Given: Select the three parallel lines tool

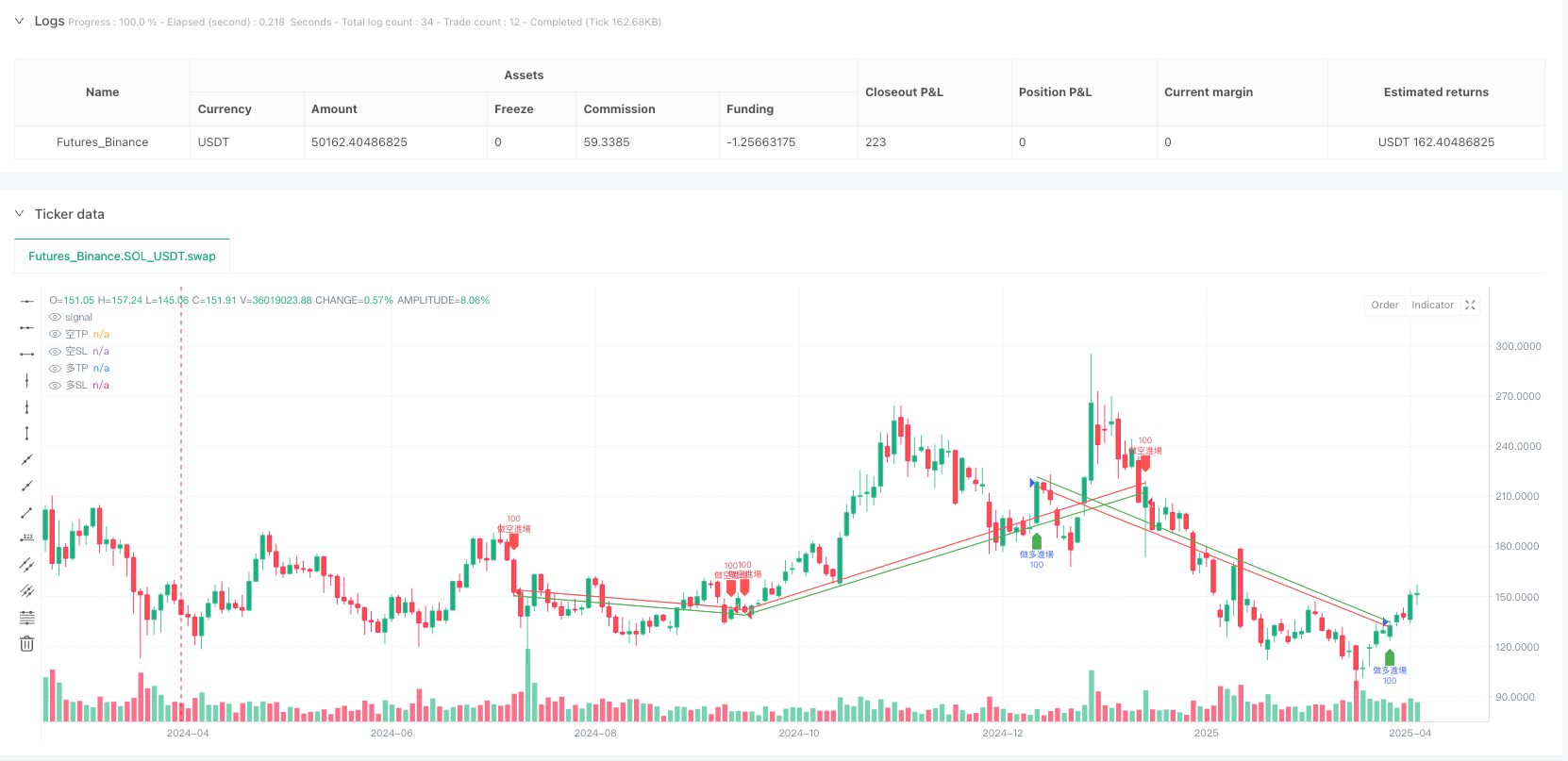Looking at the screenshot, I should point(26,591).
